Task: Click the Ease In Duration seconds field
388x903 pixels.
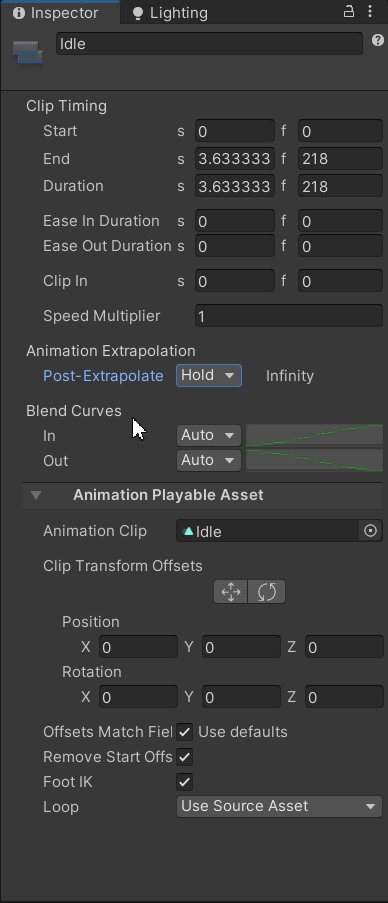Action: (x=235, y=221)
